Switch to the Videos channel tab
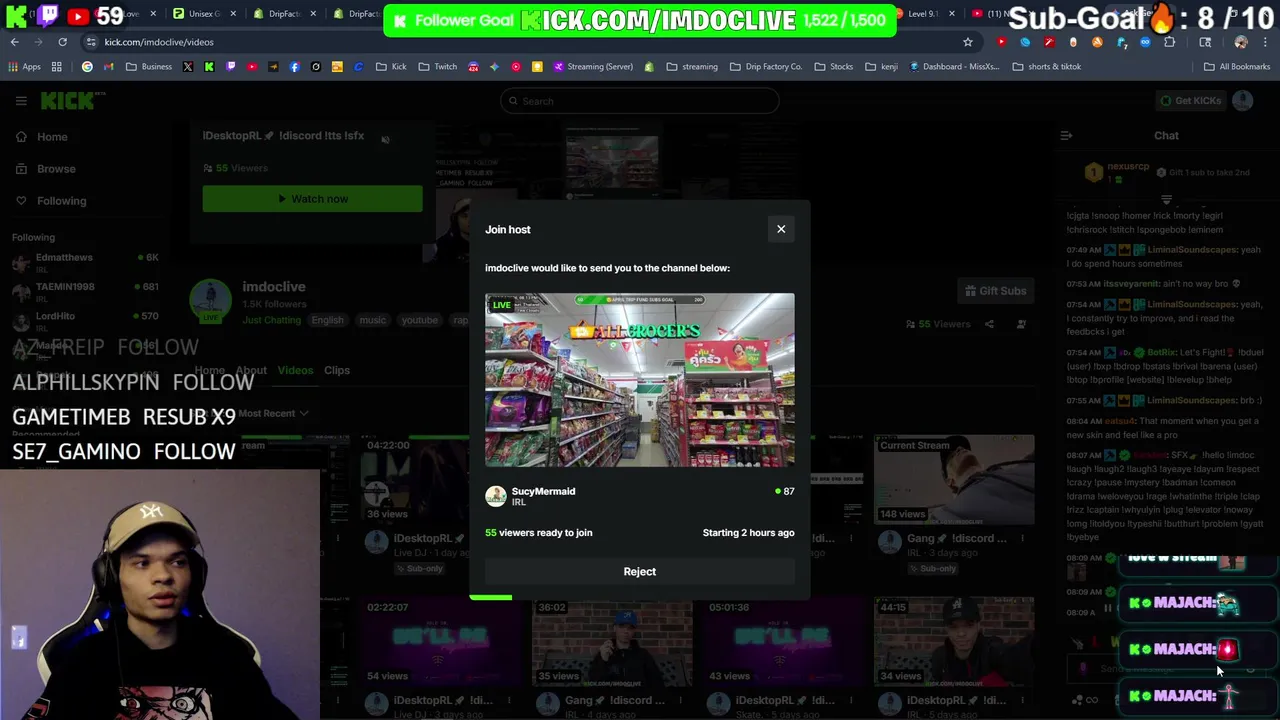Viewport: 1280px width, 720px height. 295,370
